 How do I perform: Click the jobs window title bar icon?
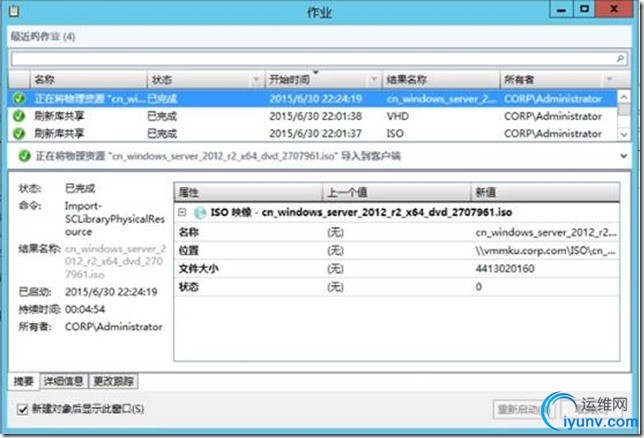click(14, 11)
